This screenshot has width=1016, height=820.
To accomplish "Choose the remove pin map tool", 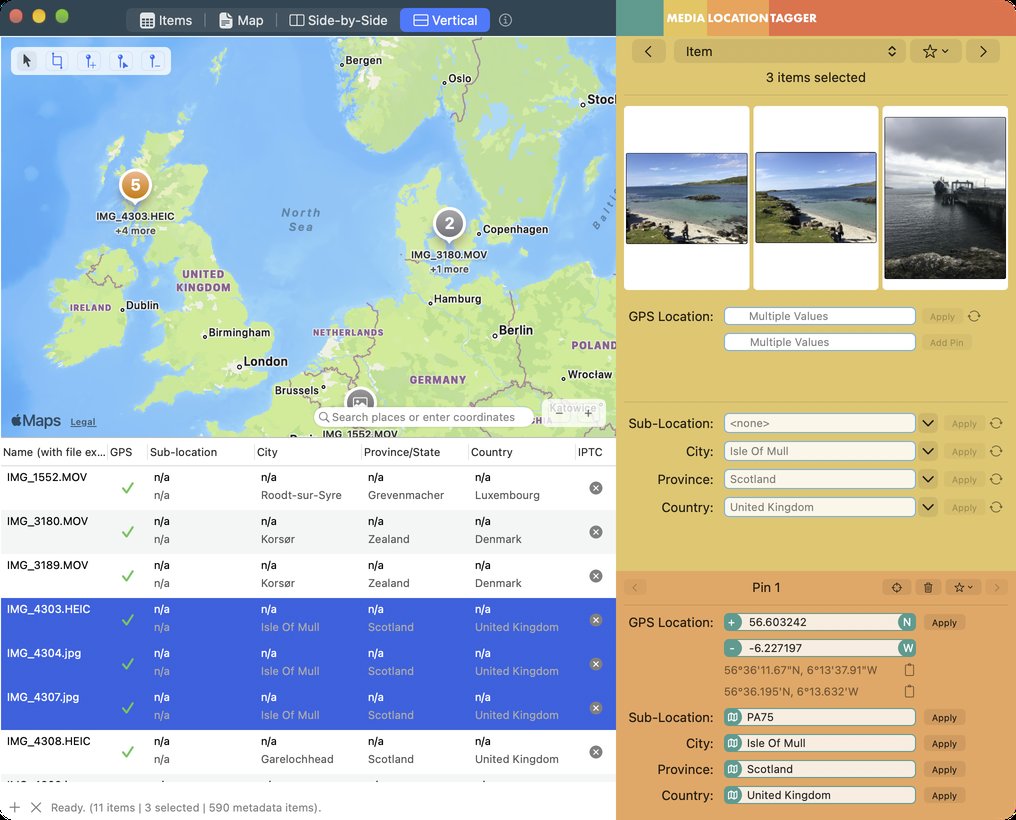I will [154, 61].
